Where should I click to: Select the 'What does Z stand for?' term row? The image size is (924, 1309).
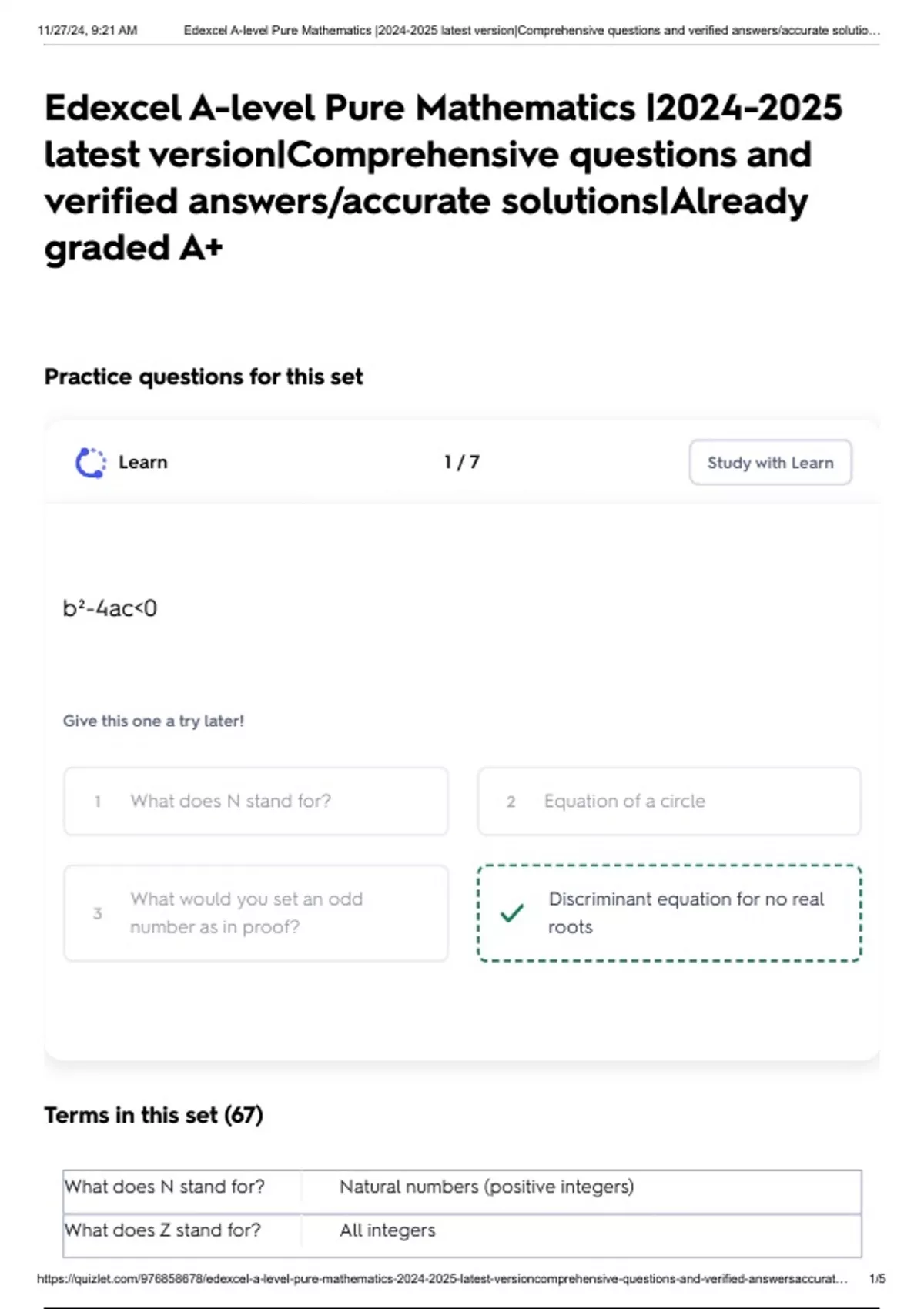pos(162,1230)
